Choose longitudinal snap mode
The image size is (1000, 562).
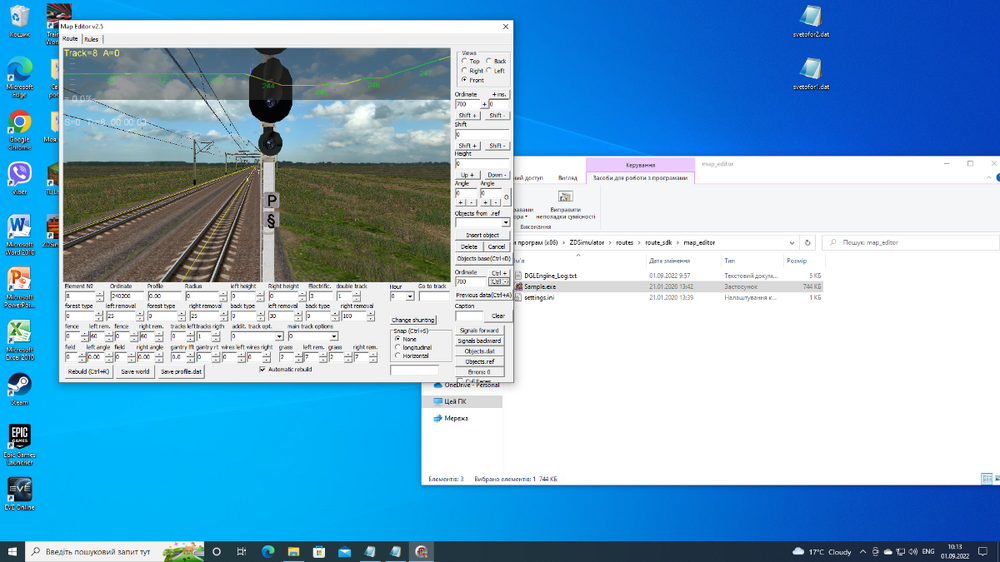pyautogui.click(x=398, y=347)
